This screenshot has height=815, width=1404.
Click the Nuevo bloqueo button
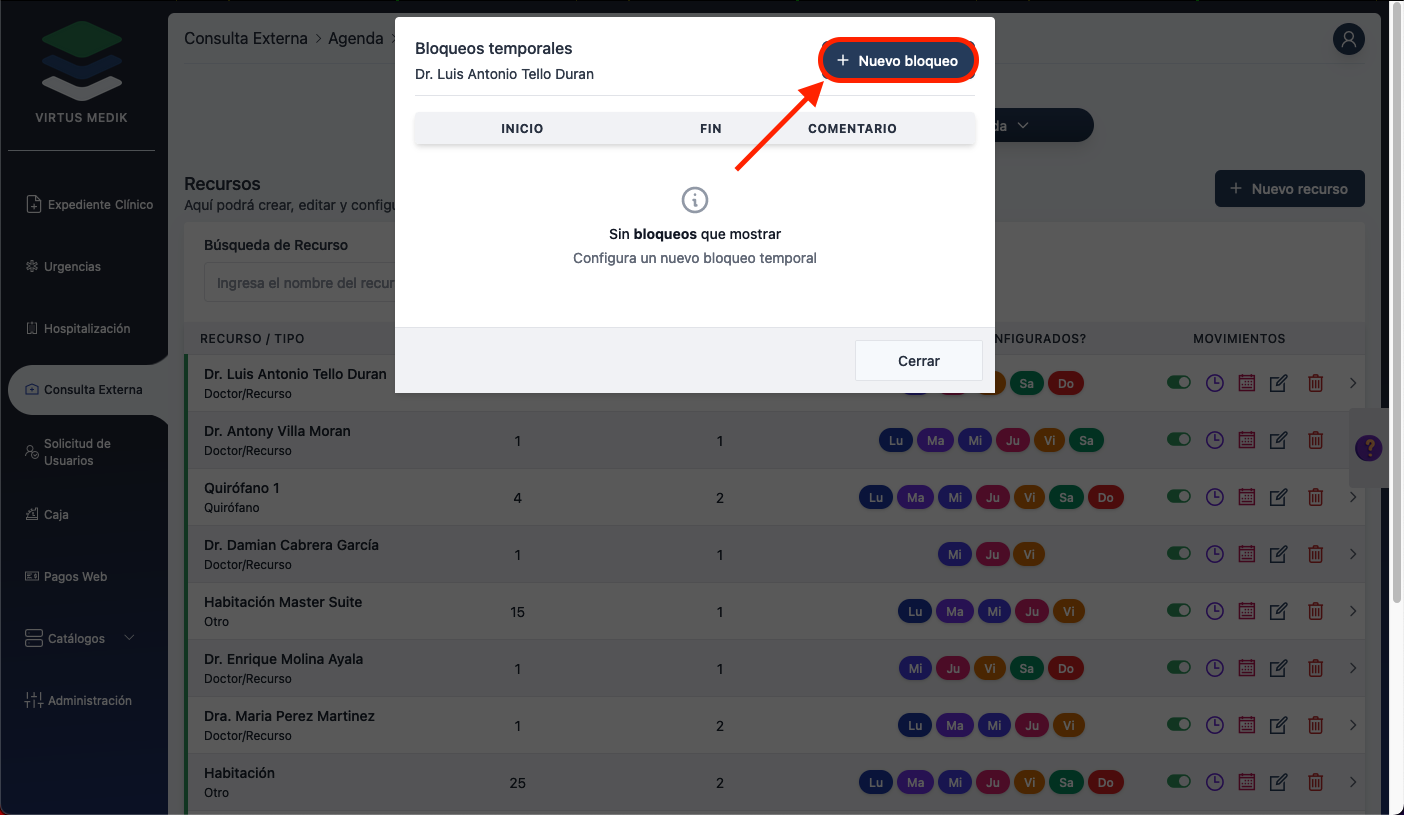click(x=898, y=61)
